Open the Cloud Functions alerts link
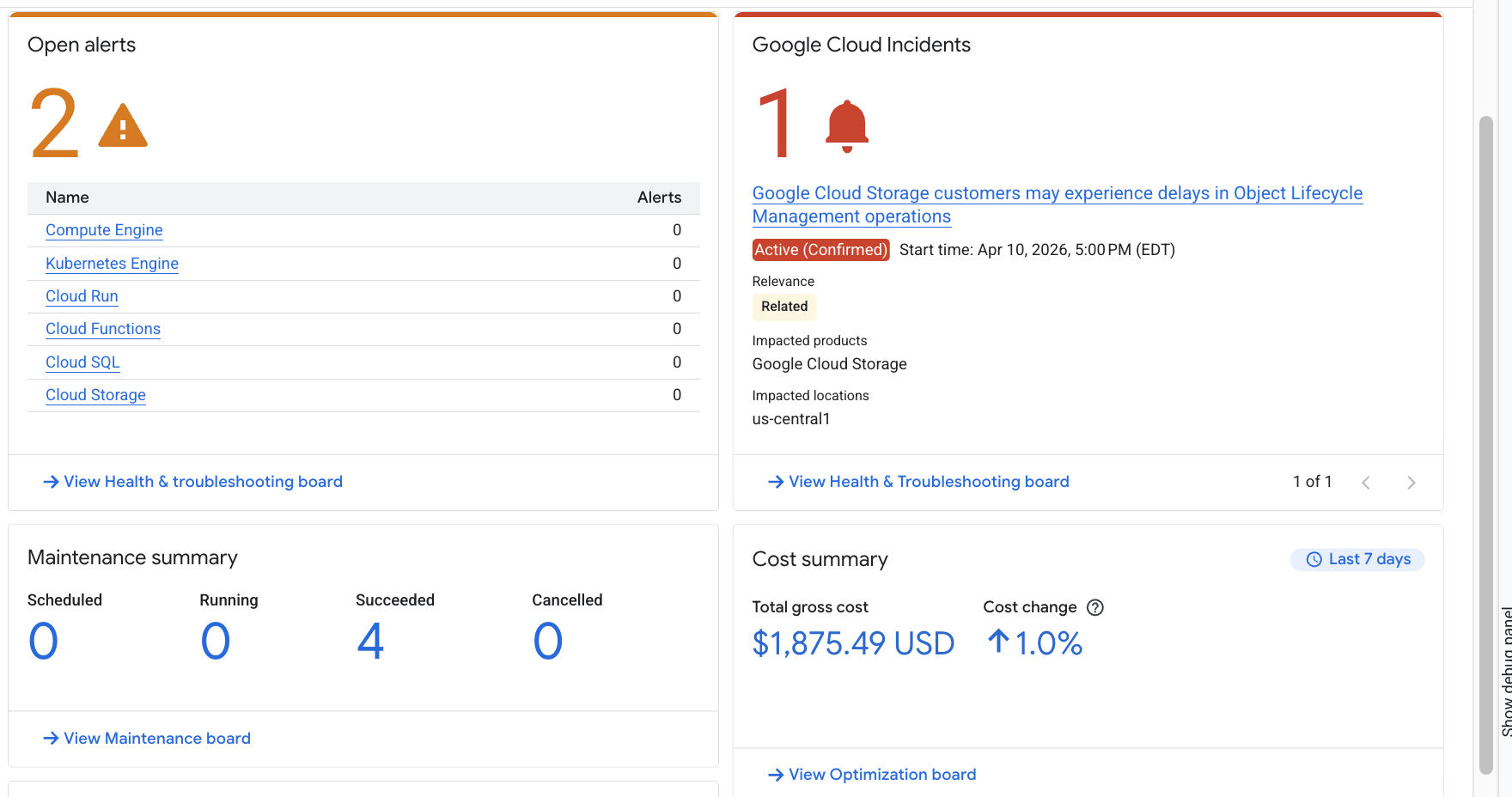 coord(103,329)
